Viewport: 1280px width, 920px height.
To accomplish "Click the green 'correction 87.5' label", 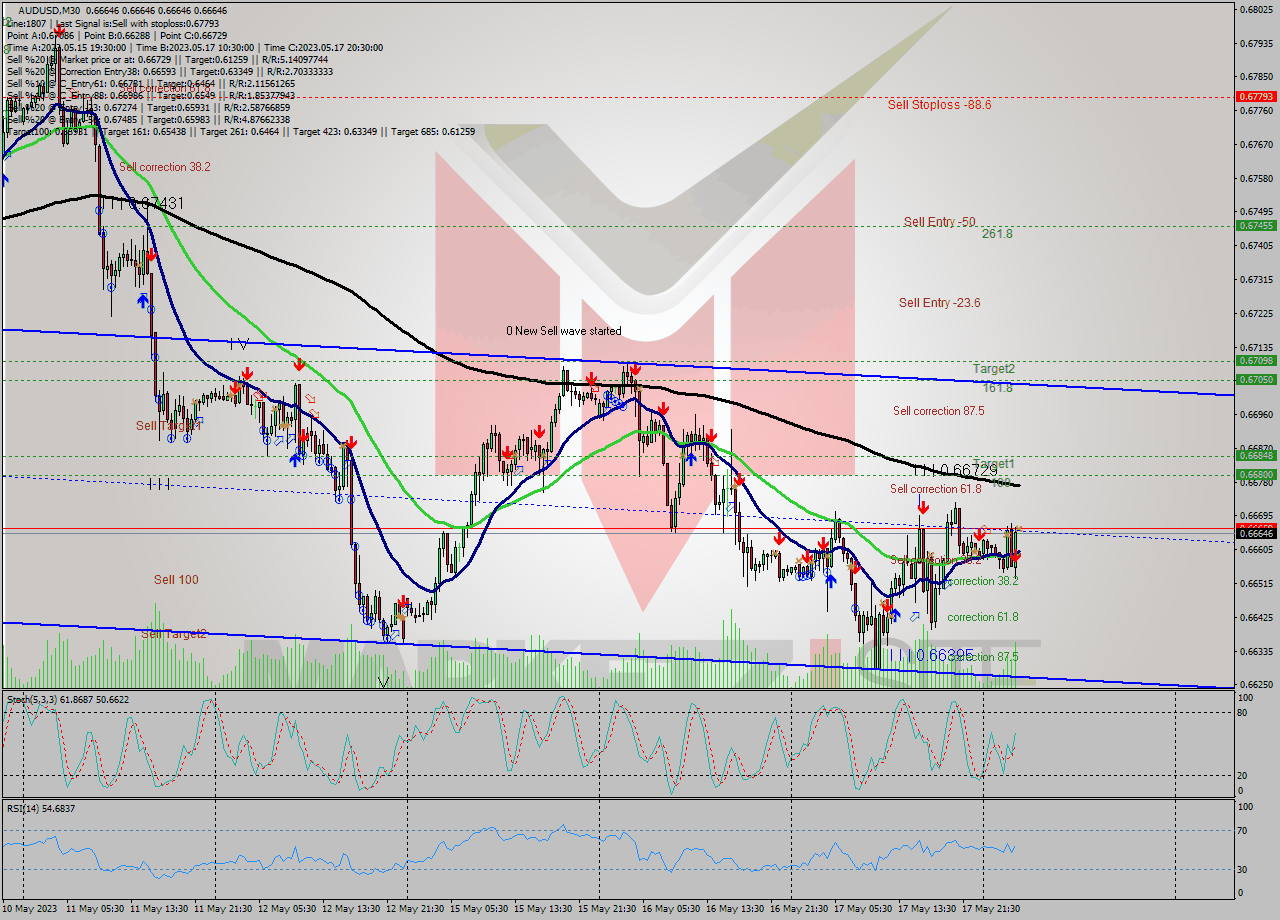I will pos(982,657).
